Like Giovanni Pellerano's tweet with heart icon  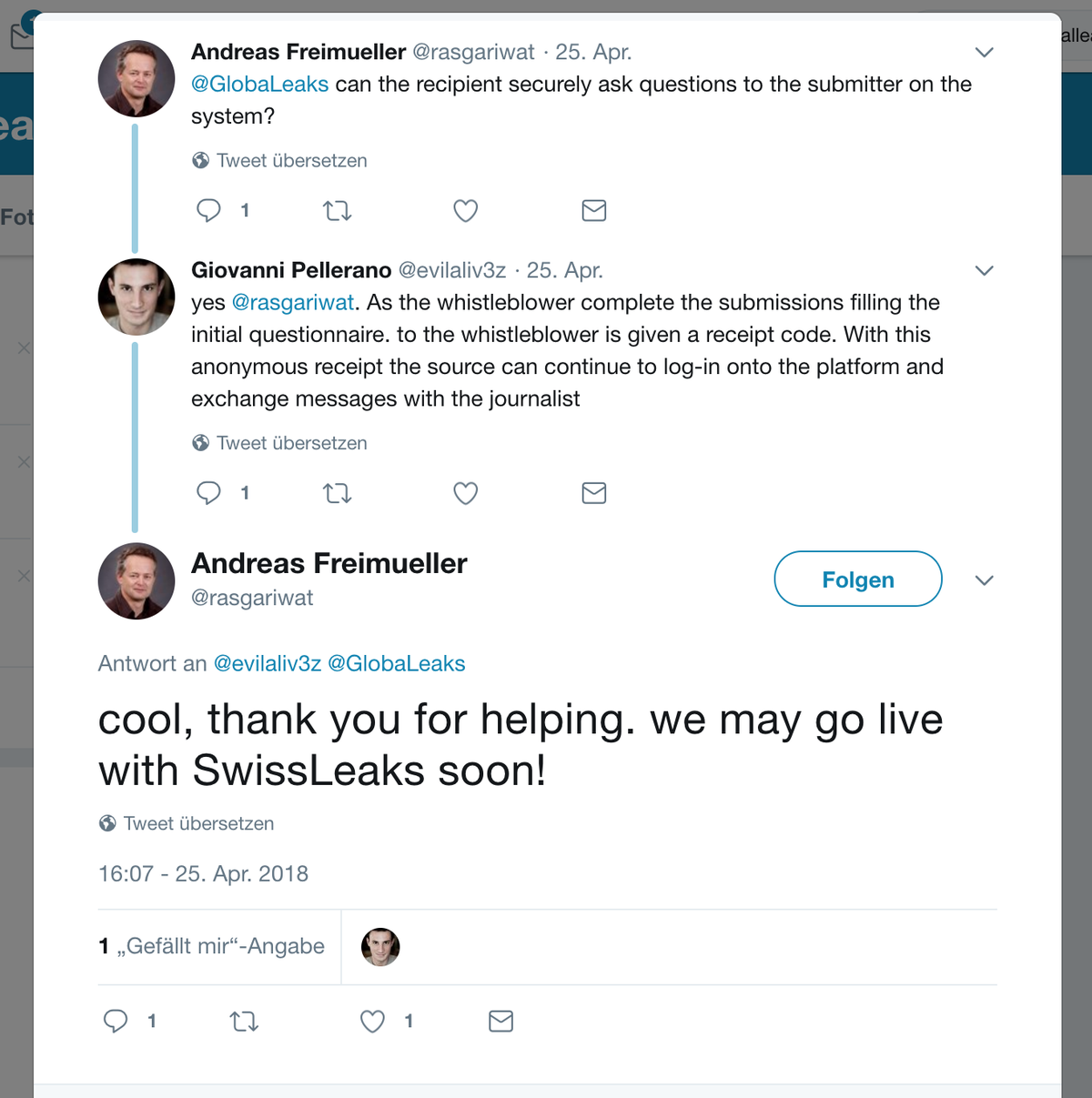[466, 493]
